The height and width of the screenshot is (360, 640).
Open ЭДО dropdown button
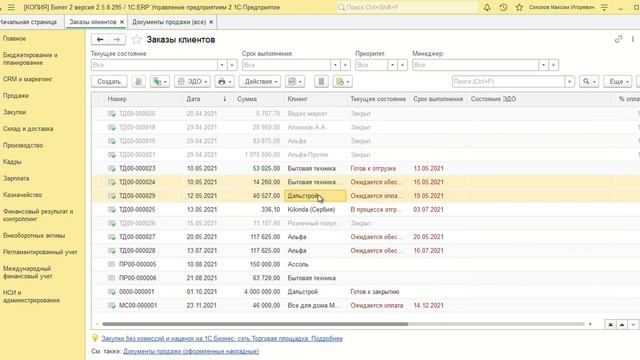pos(192,82)
